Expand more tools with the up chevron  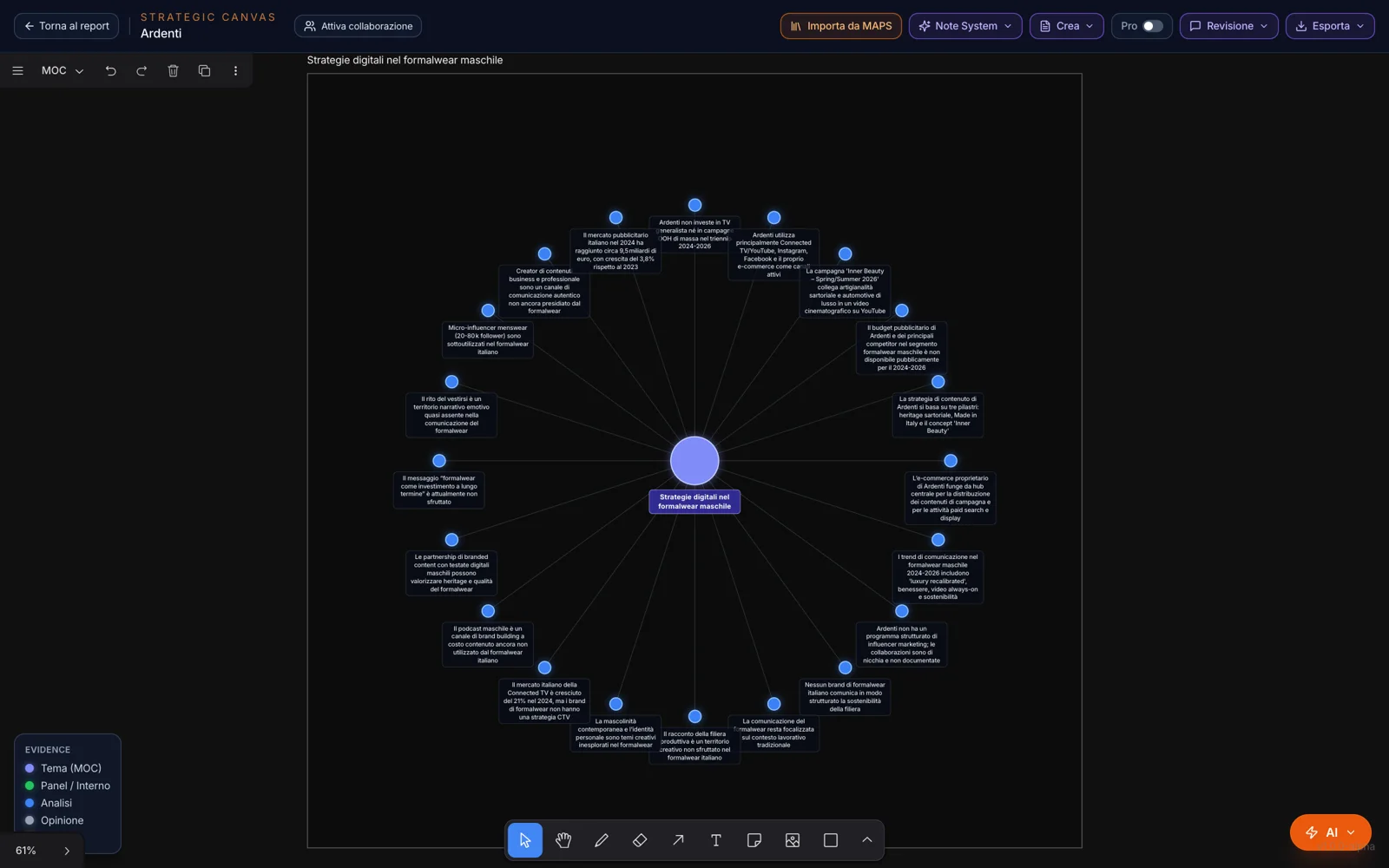click(867, 840)
